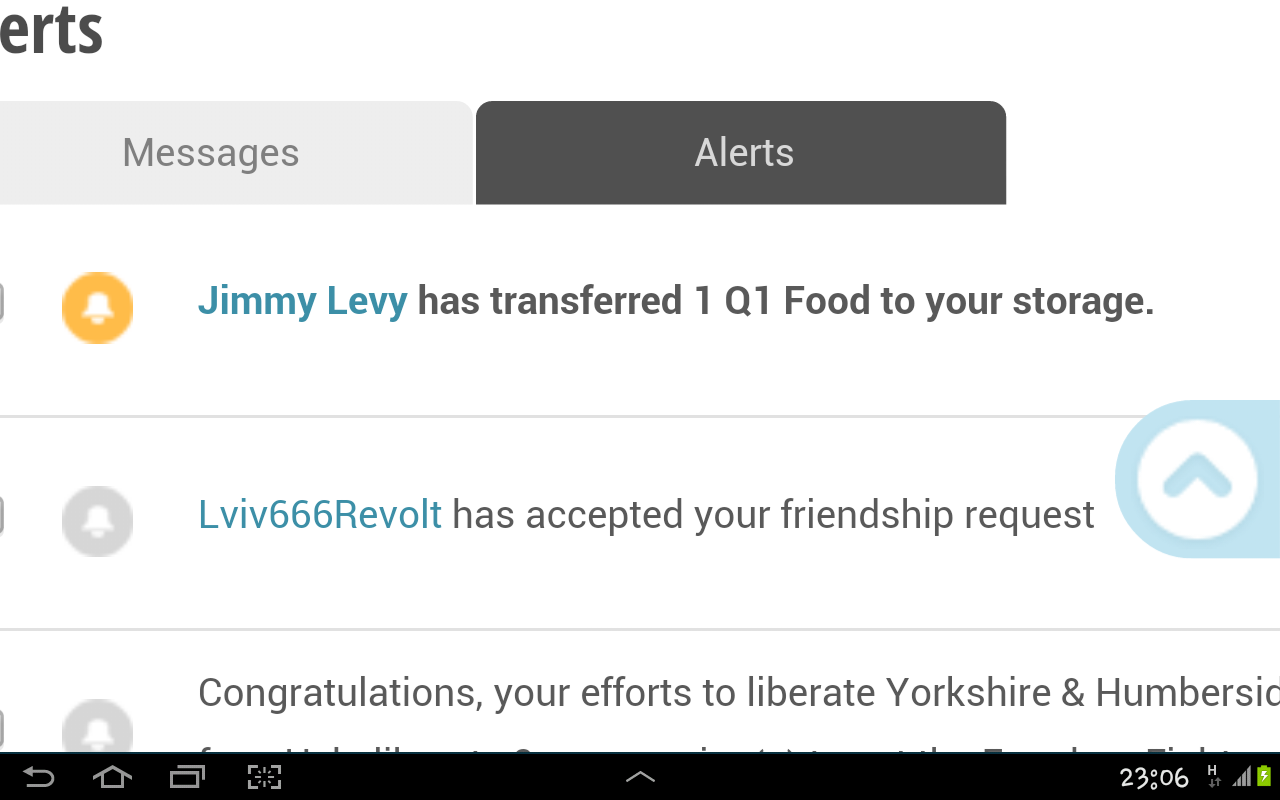This screenshot has width=1280, height=800.
Task: Tick the checkbox for Jimmy Levy alert
Action: [1, 302]
